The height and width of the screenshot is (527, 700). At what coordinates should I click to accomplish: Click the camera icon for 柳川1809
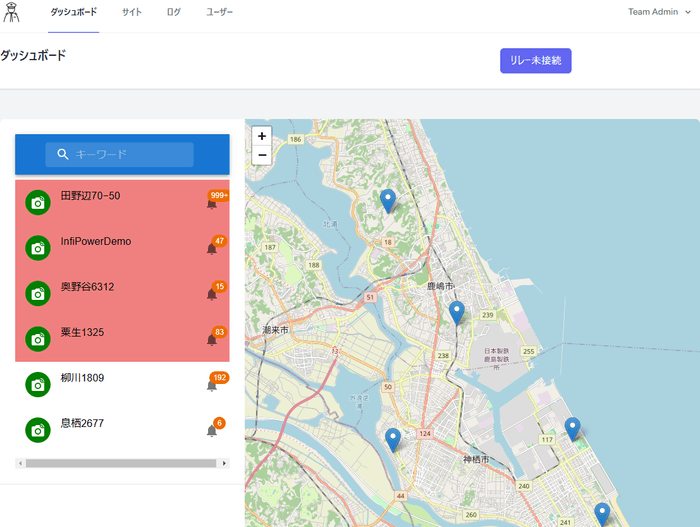[x=37, y=384]
